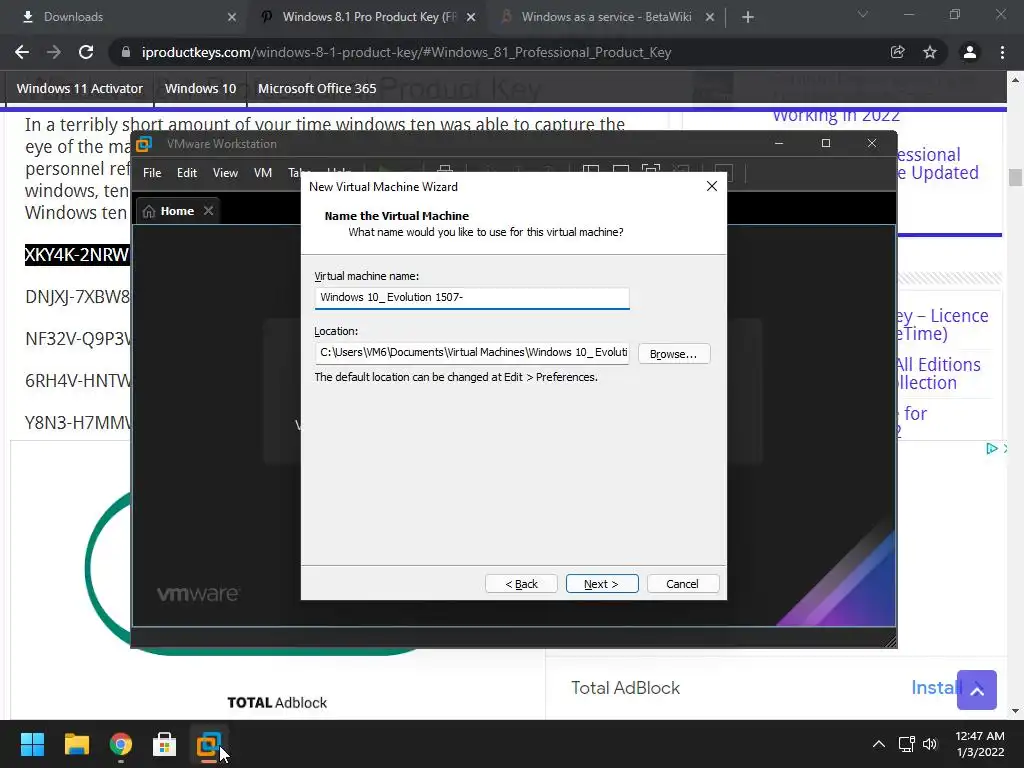Switch to Windows as a service BetaWiki tab
1024x768 pixels.
[606, 17]
